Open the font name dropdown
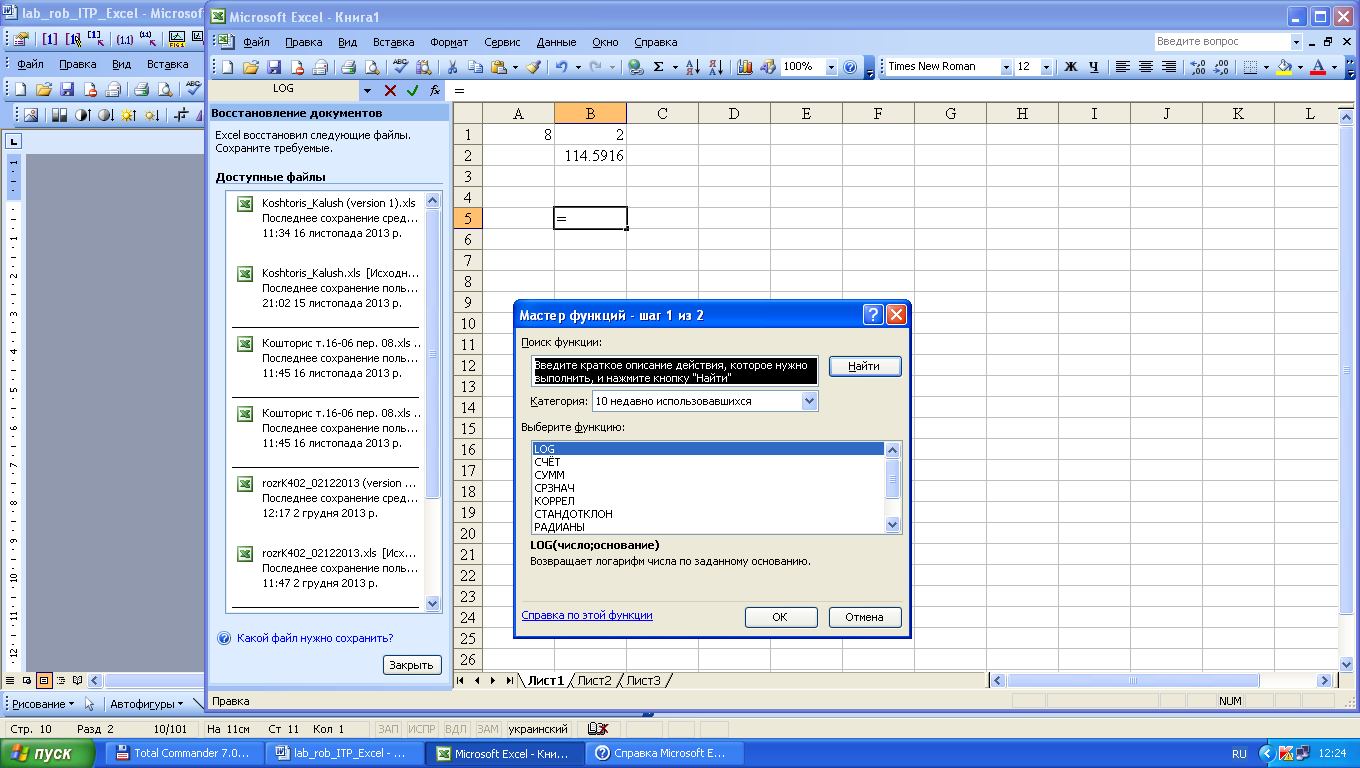This screenshot has width=1360, height=768. 1006,67
